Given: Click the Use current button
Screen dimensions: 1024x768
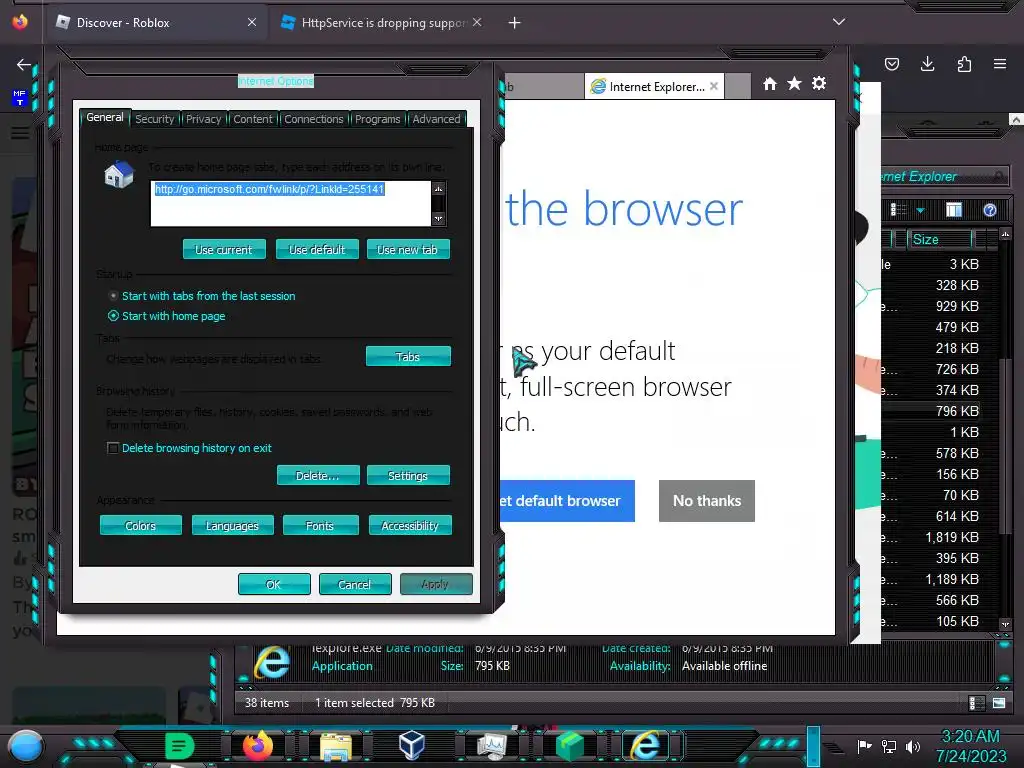Looking at the screenshot, I should click(x=224, y=249).
